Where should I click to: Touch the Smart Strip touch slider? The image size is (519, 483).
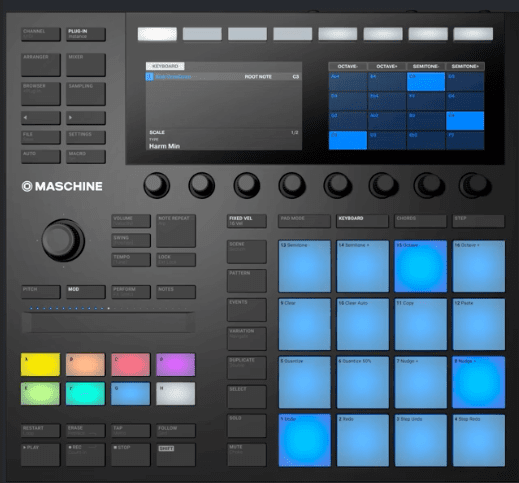coord(108,322)
